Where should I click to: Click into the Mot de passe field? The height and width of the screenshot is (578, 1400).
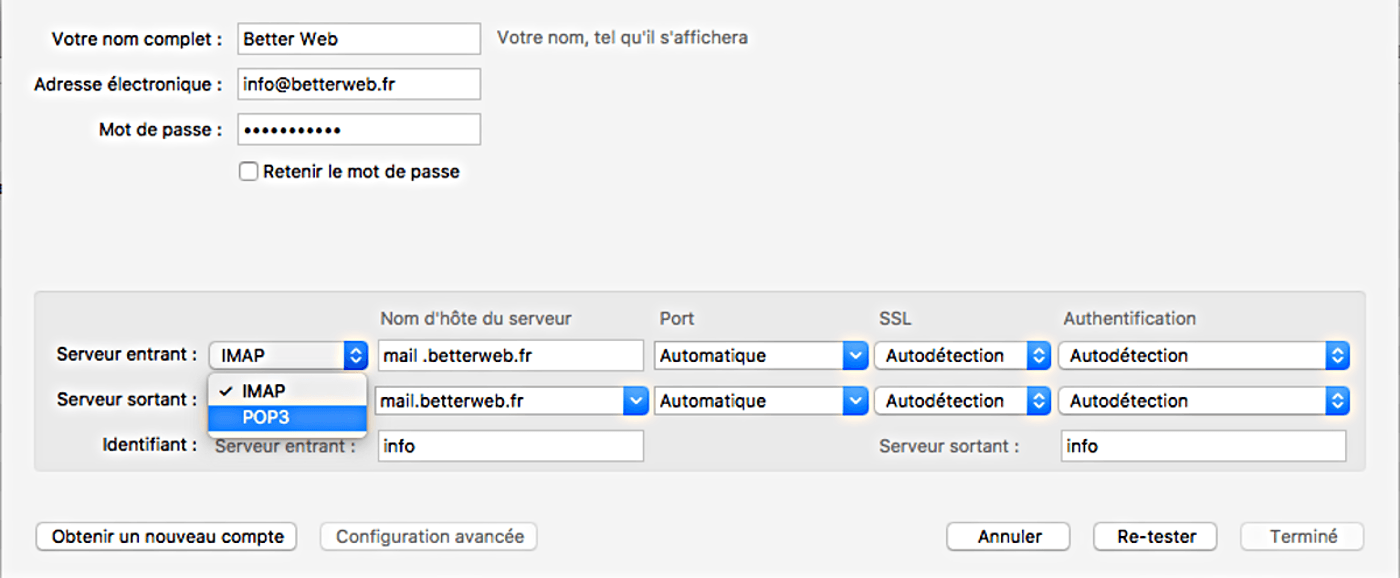click(359, 129)
